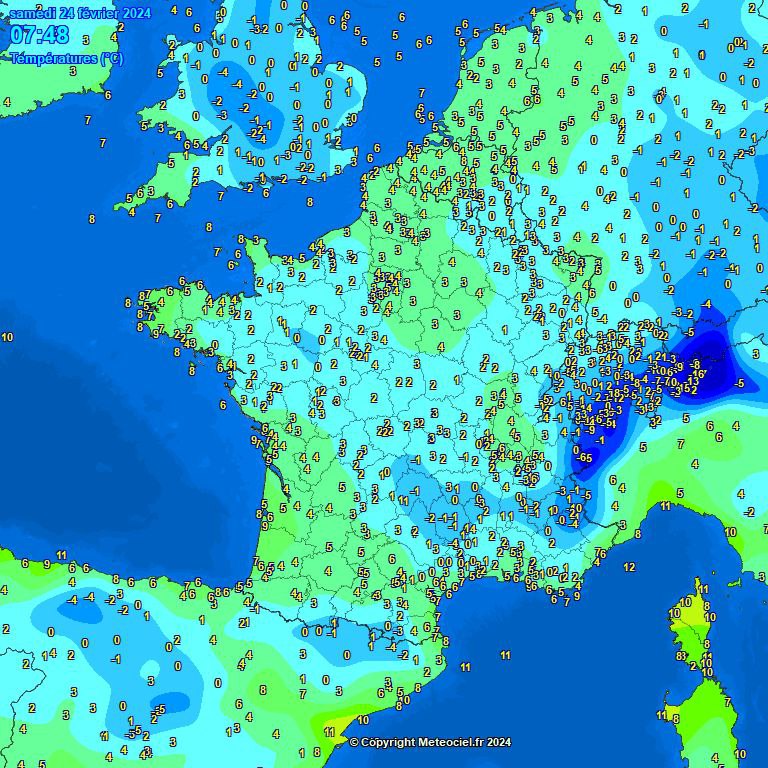
Task: Click the 12 reading over the sea near Nice
Action: pos(629,567)
